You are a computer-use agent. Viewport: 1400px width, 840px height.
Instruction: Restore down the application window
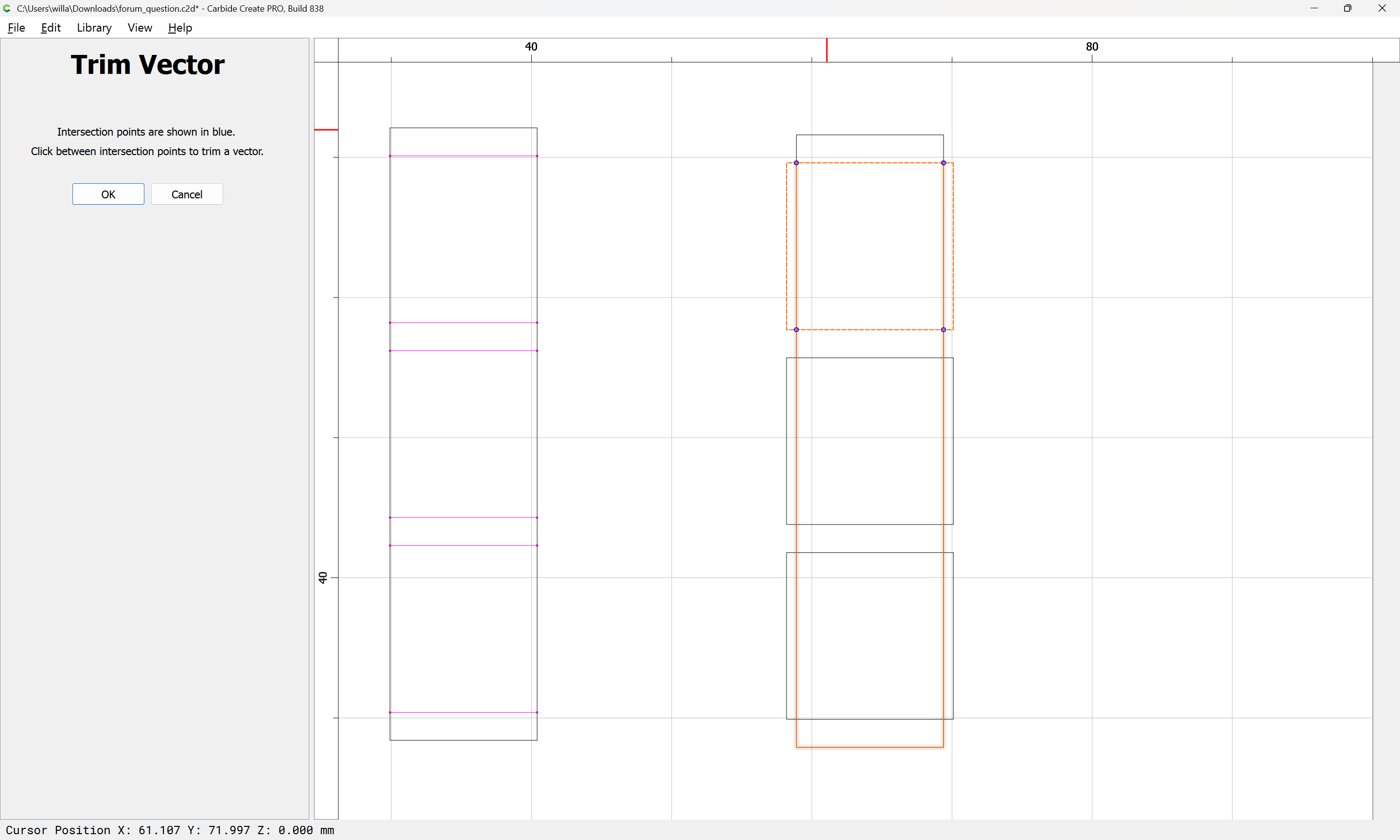[x=1347, y=8]
